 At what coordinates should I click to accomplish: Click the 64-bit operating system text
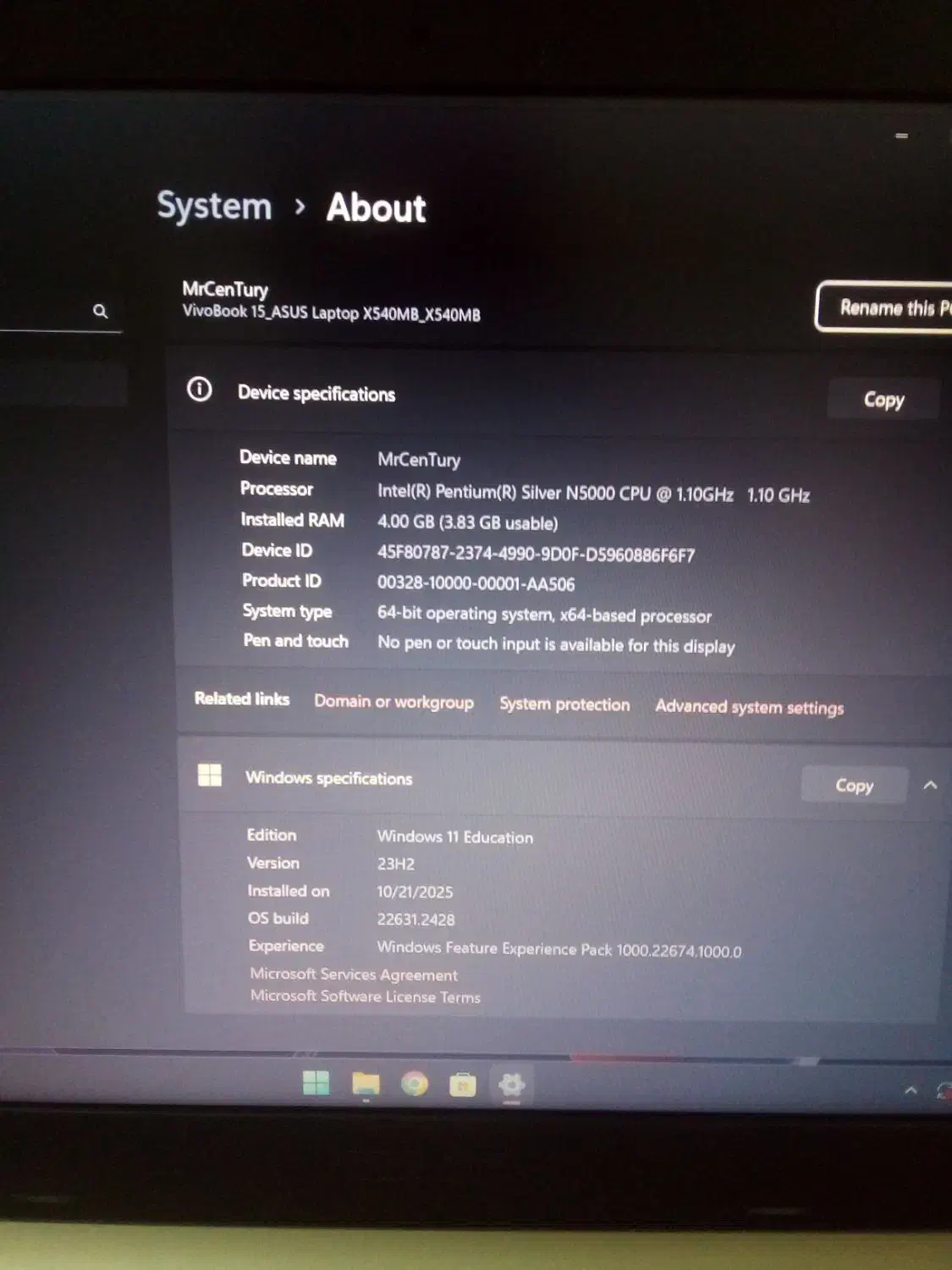544,615
